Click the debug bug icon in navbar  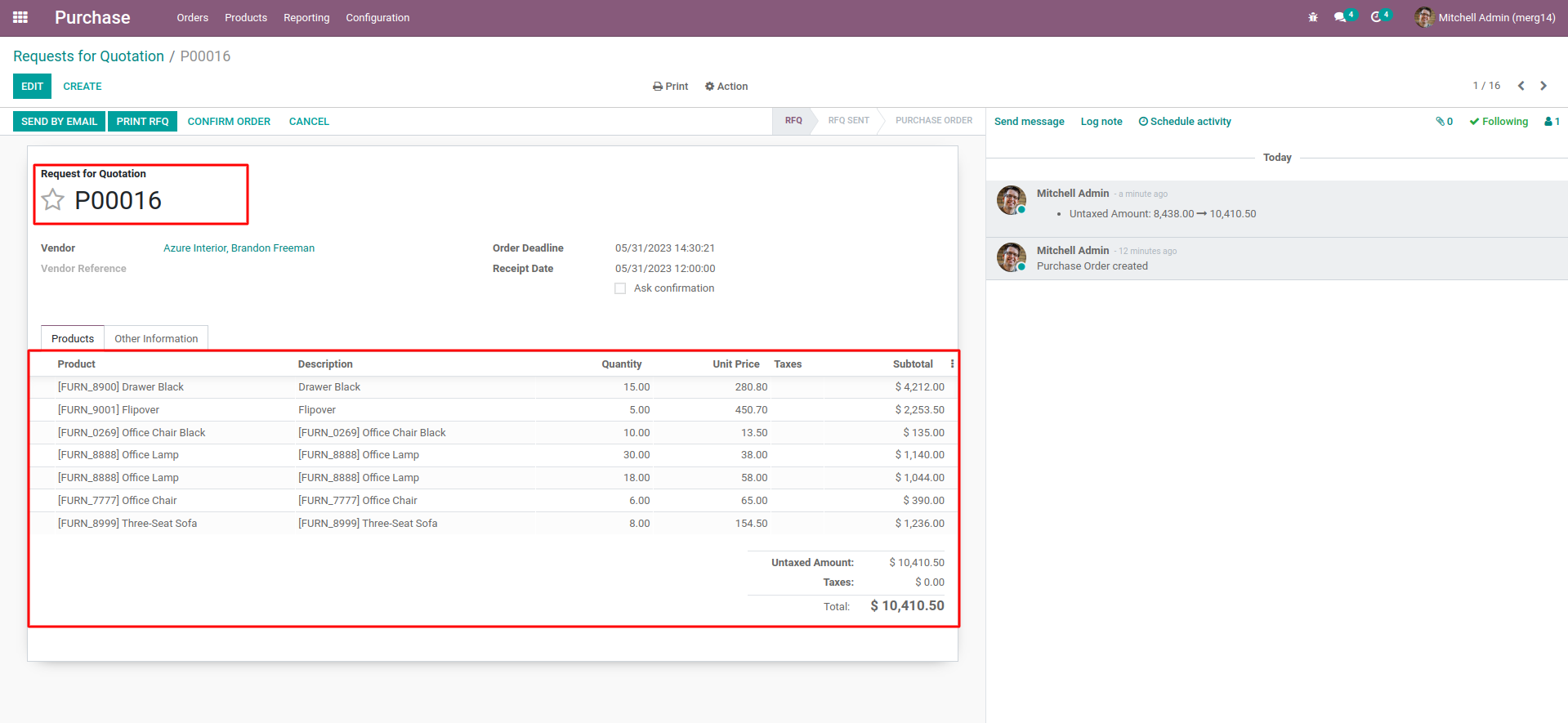click(x=1312, y=17)
